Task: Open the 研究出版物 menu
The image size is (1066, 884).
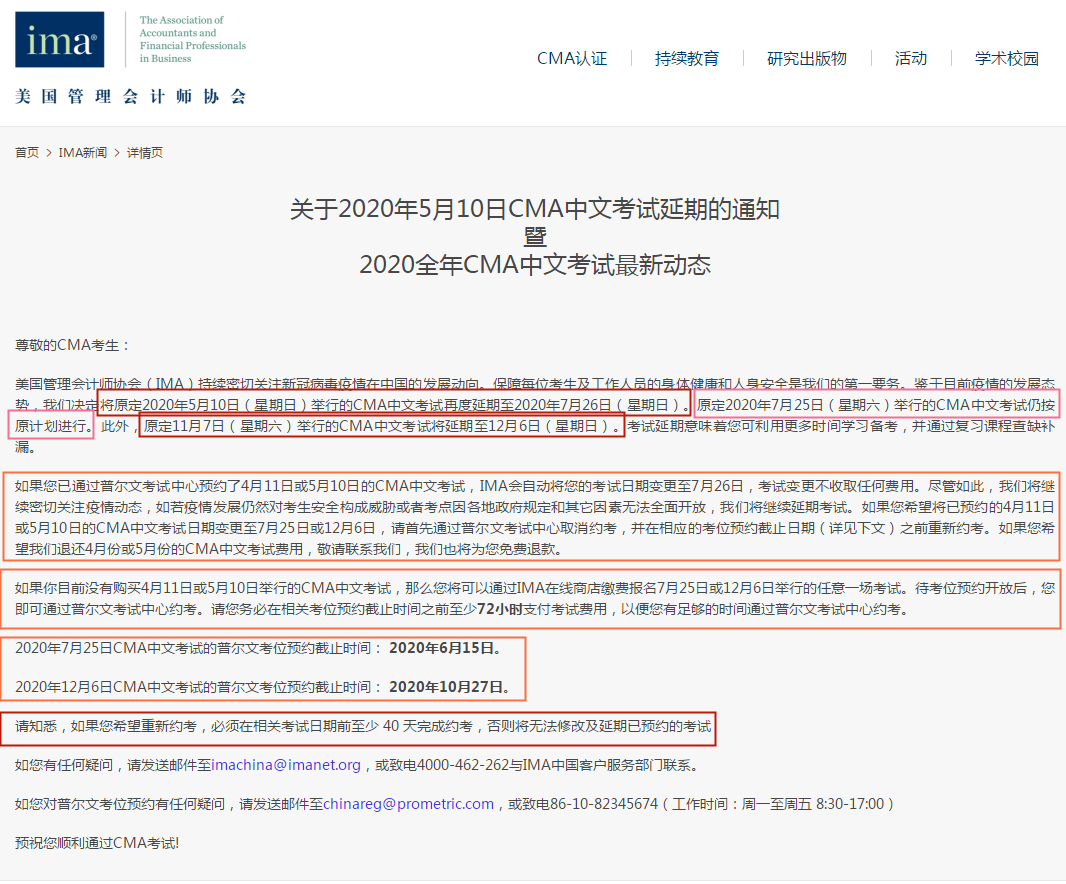Action: tap(806, 58)
